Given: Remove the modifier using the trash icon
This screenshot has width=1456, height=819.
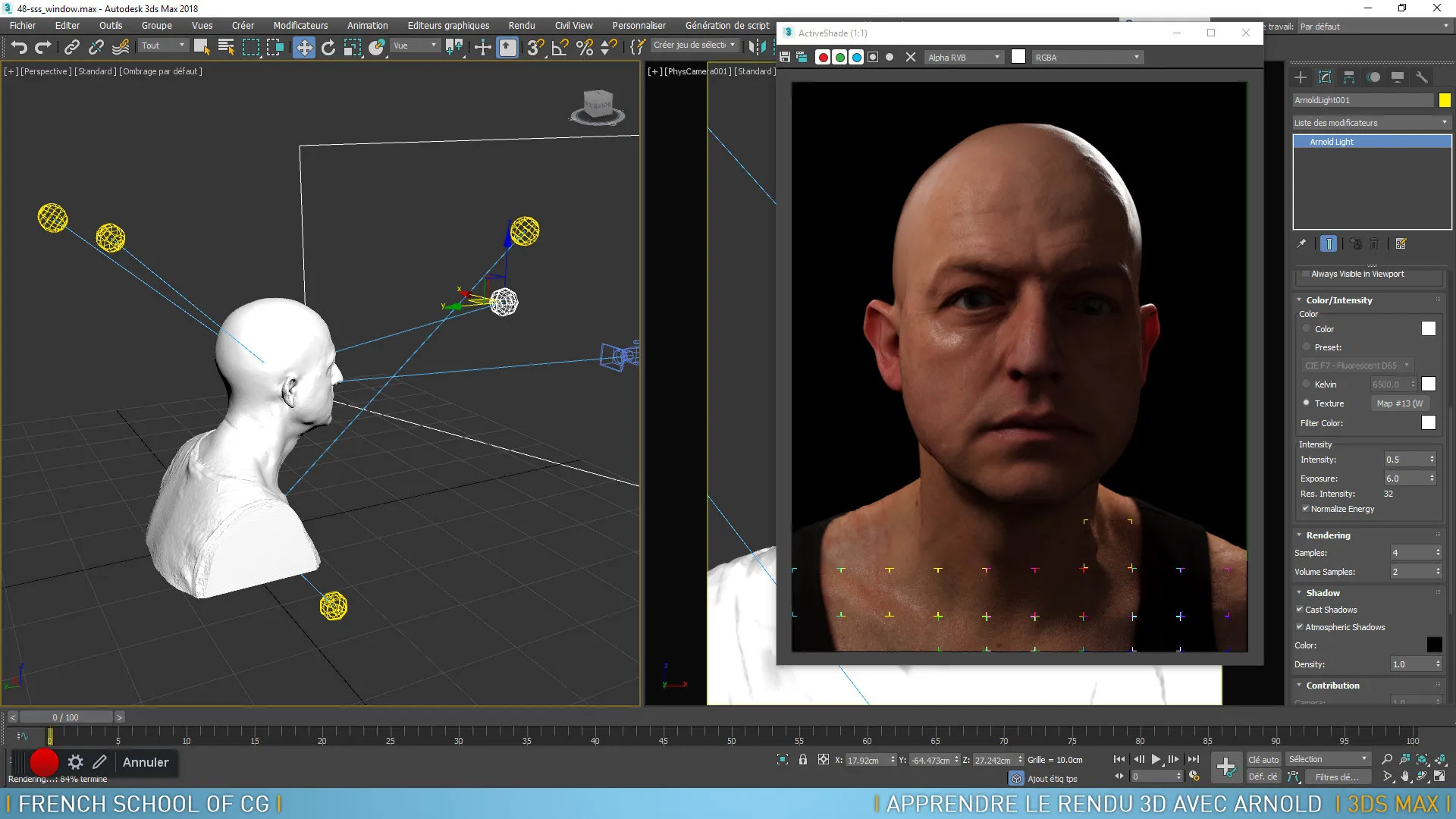Looking at the screenshot, I should (1374, 243).
